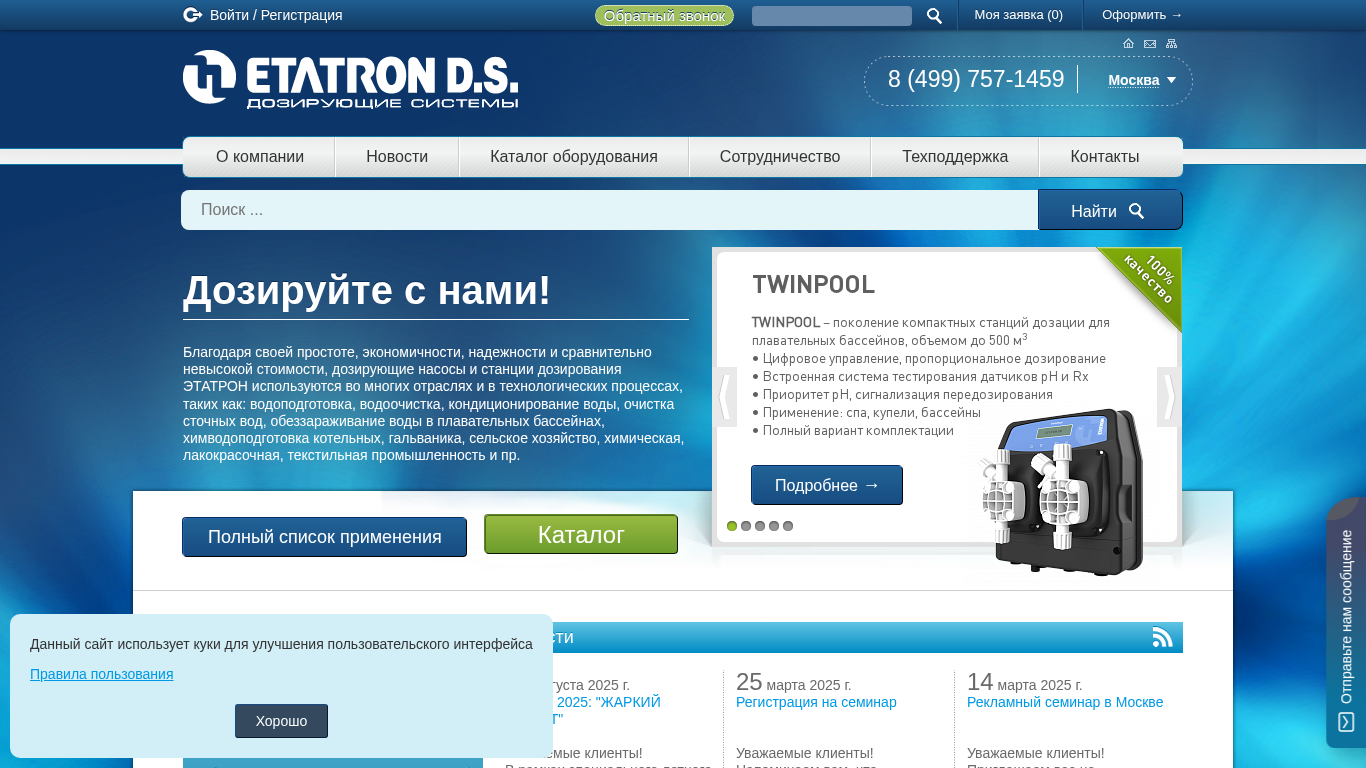Open the Новости menu item
Screen dimensions: 1366x768
click(x=397, y=157)
